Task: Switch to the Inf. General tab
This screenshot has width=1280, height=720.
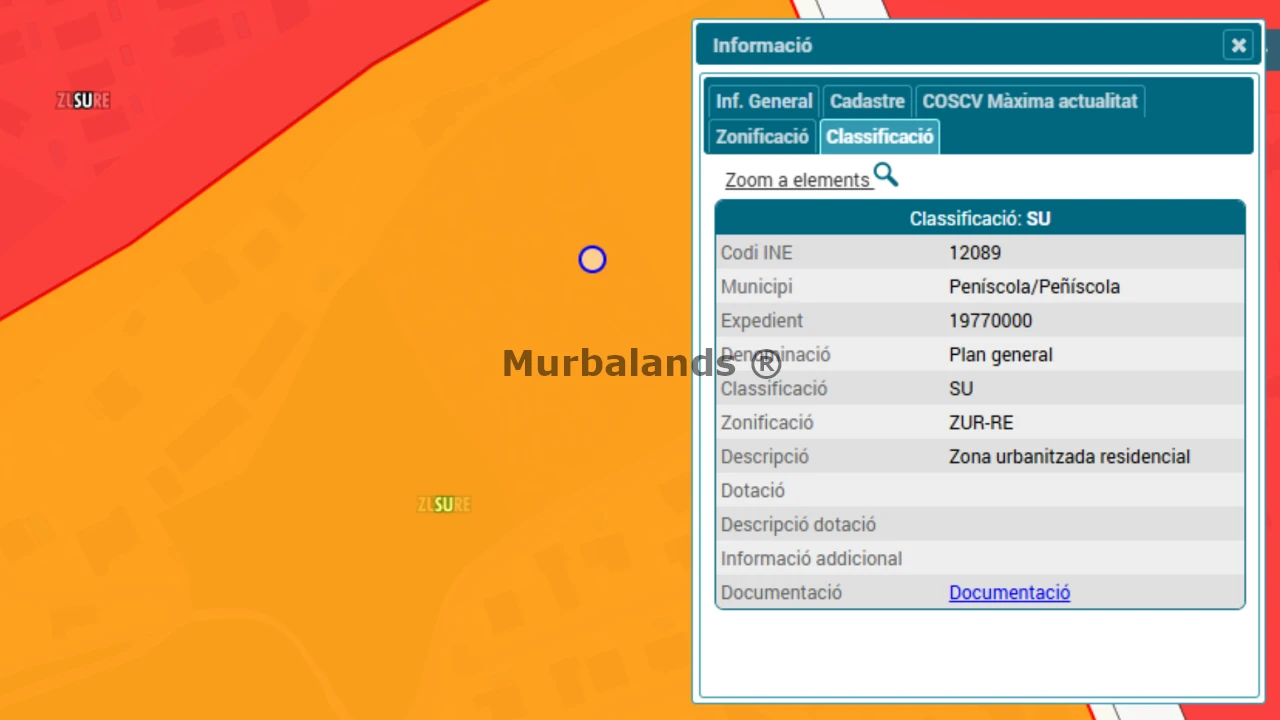Action: click(x=764, y=101)
